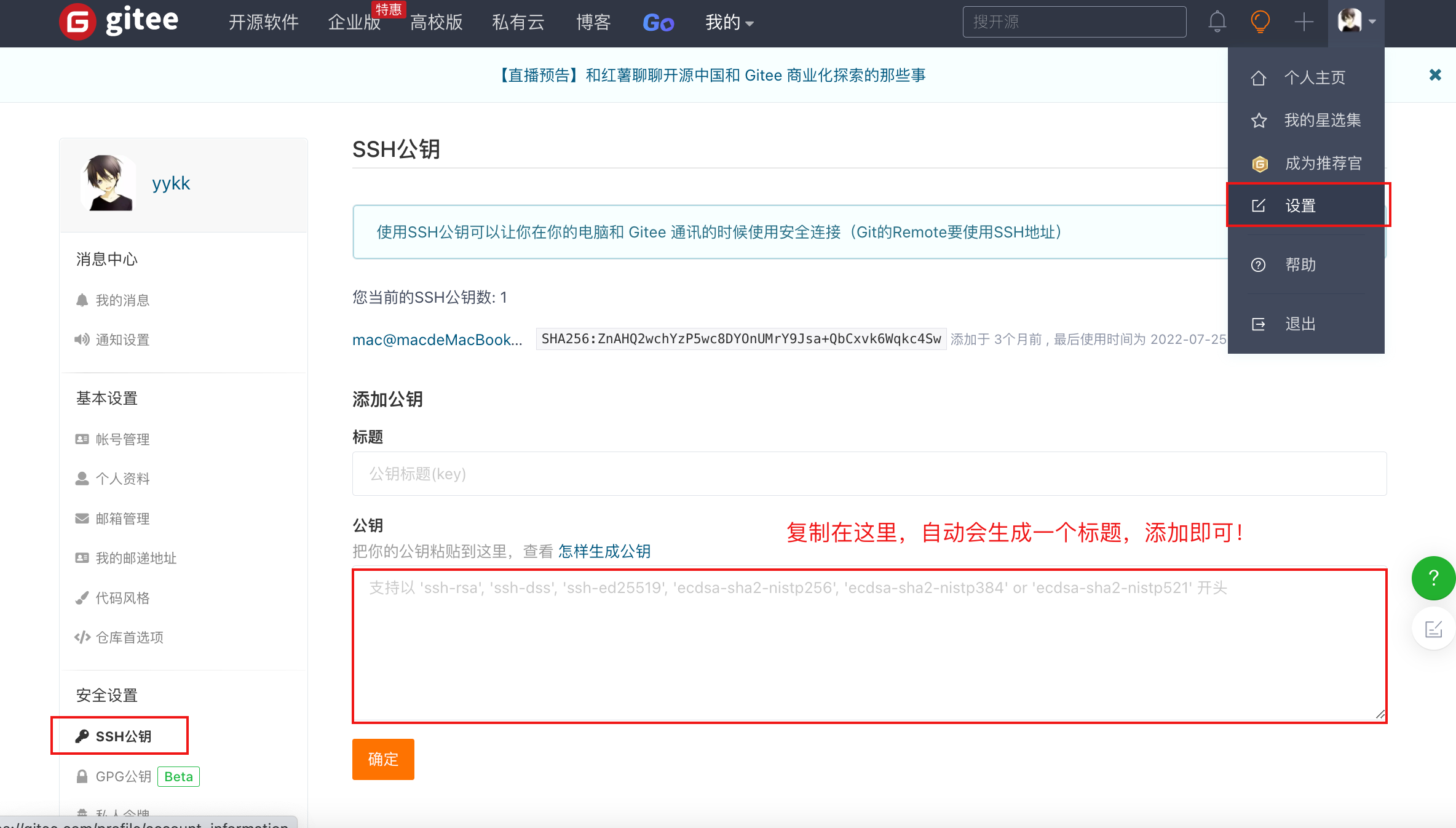
Task: Open 帐号管理 in the sidebar
Action: (122, 439)
